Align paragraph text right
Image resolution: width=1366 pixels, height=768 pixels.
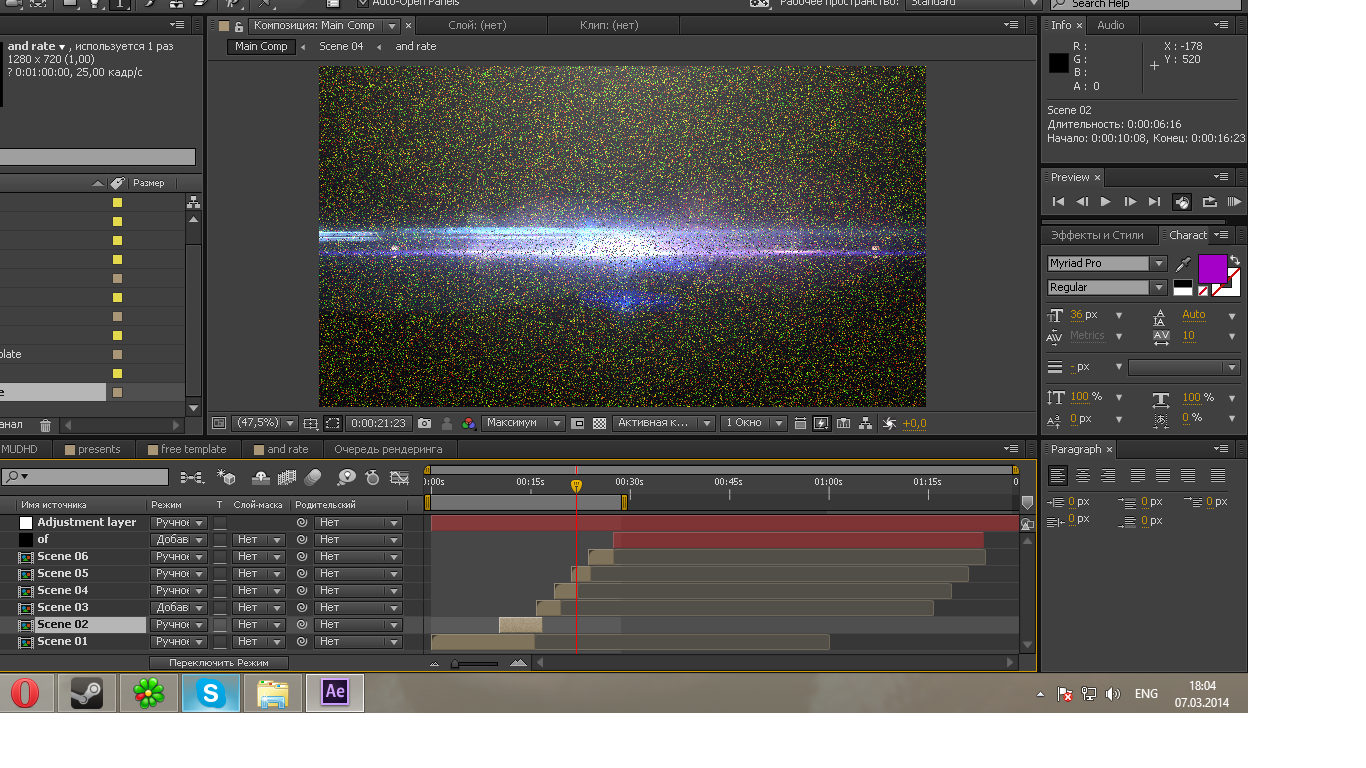(x=1108, y=476)
